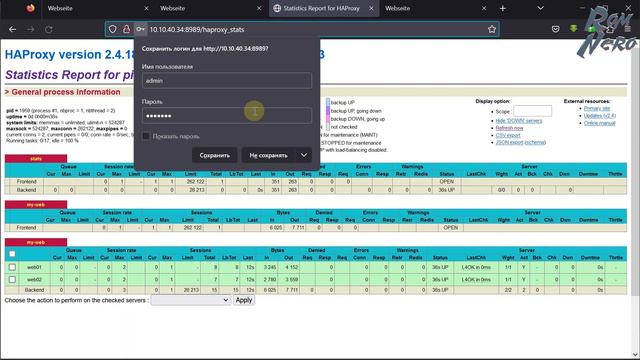Open the Pocket save icon

pyautogui.click(x=556, y=29)
